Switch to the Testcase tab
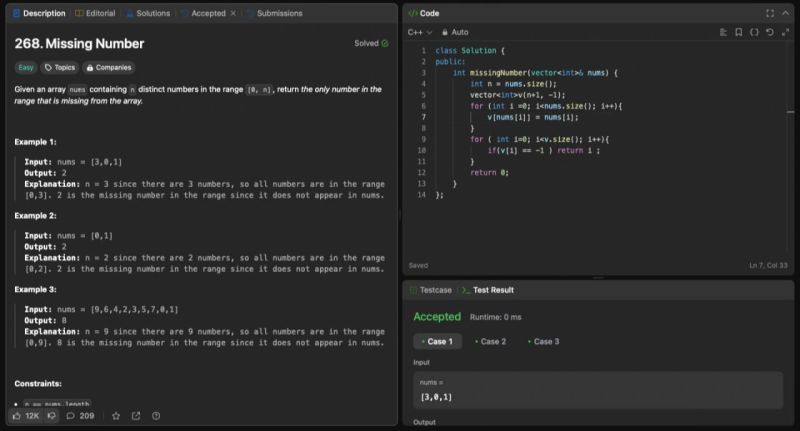 [431, 290]
